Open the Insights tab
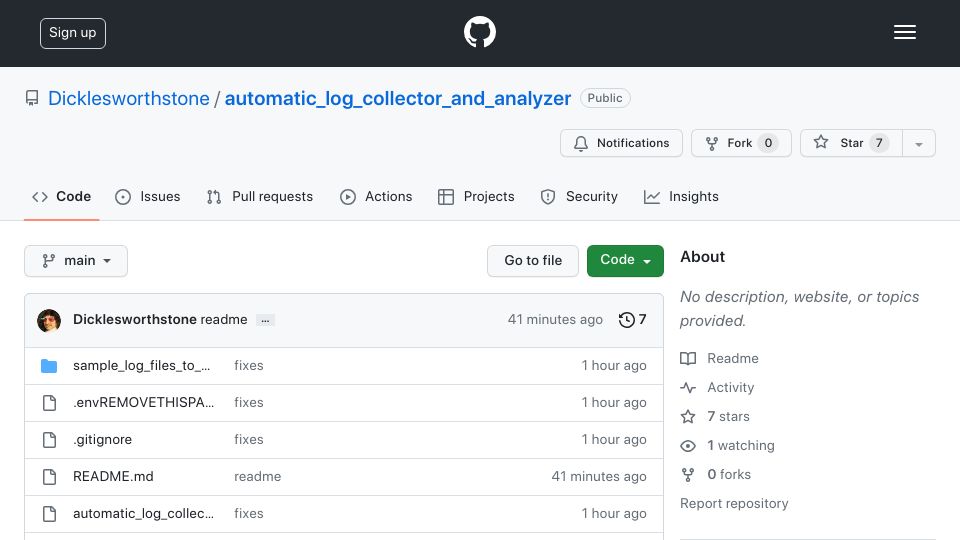960x540 pixels. coord(681,197)
